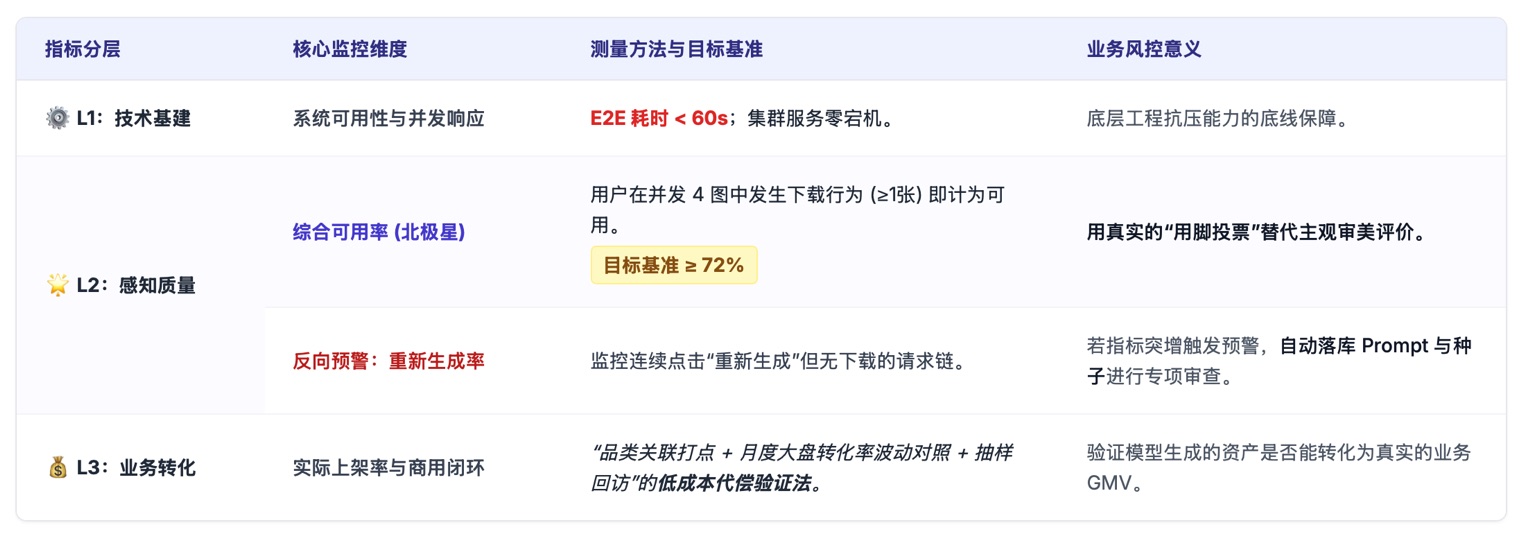The height and width of the screenshot is (548, 1524).
Task: Click the star icon beside L2 感知质量
Action: point(57,286)
